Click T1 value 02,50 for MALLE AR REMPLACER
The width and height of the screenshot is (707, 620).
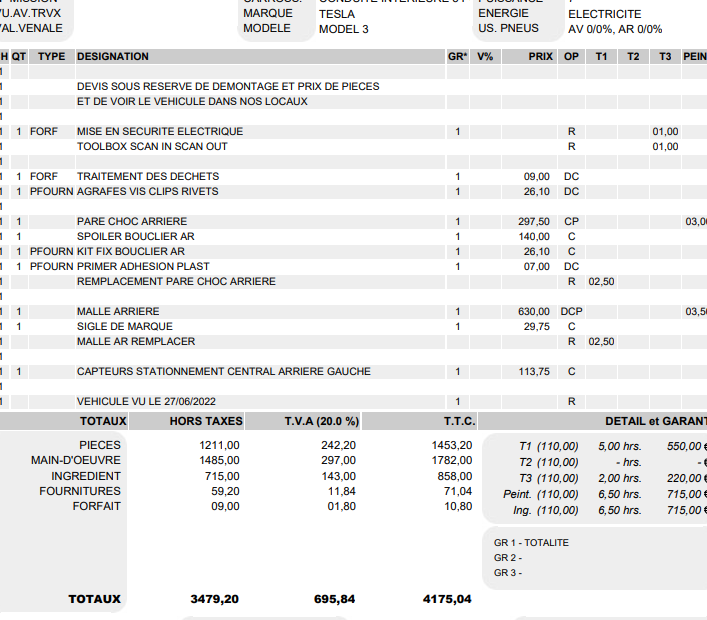click(601, 341)
